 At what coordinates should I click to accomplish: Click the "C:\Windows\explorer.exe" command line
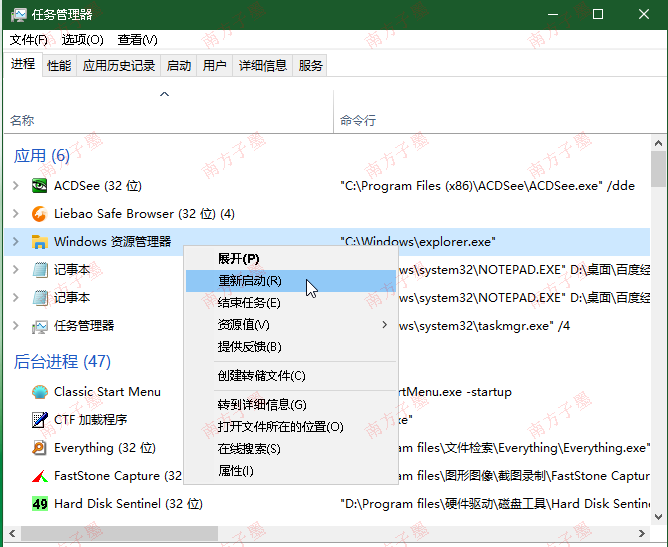point(418,242)
